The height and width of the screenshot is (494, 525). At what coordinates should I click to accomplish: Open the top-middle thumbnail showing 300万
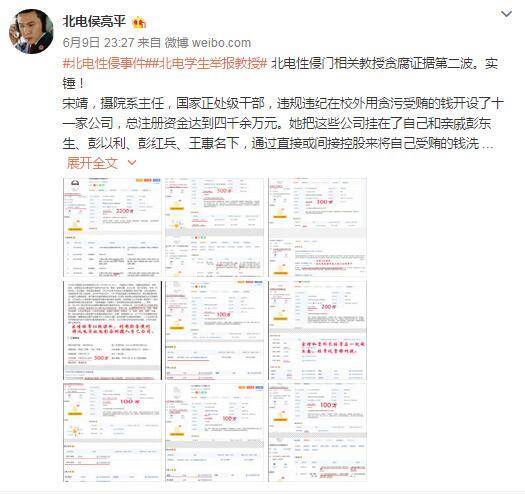pos(215,227)
